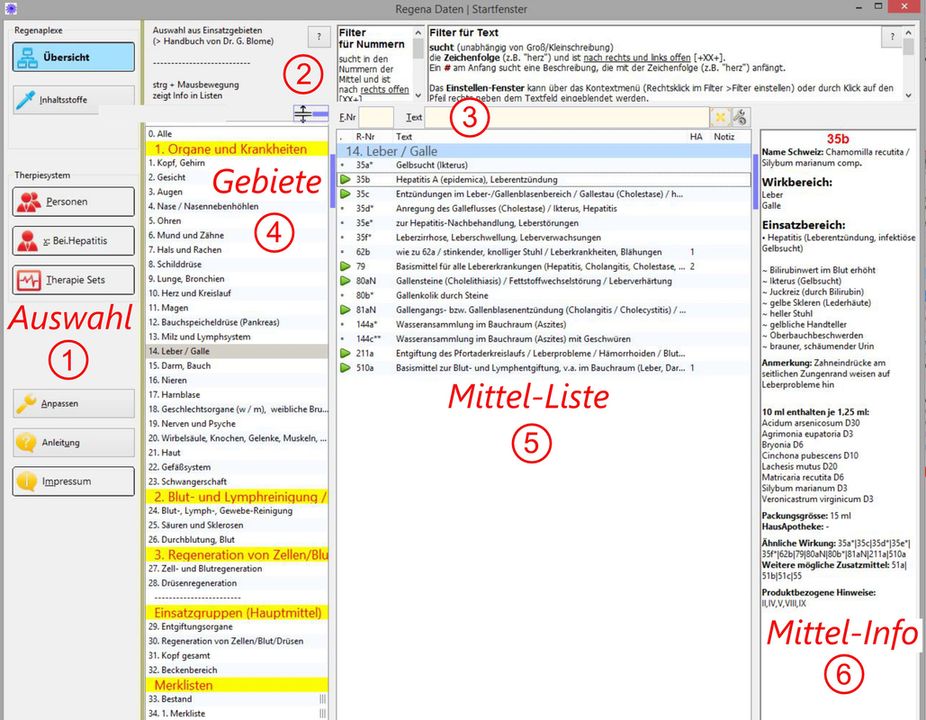Open the Personen section
Image resolution: width=926 pixels, height=720 pixels.
coord(73,202)
